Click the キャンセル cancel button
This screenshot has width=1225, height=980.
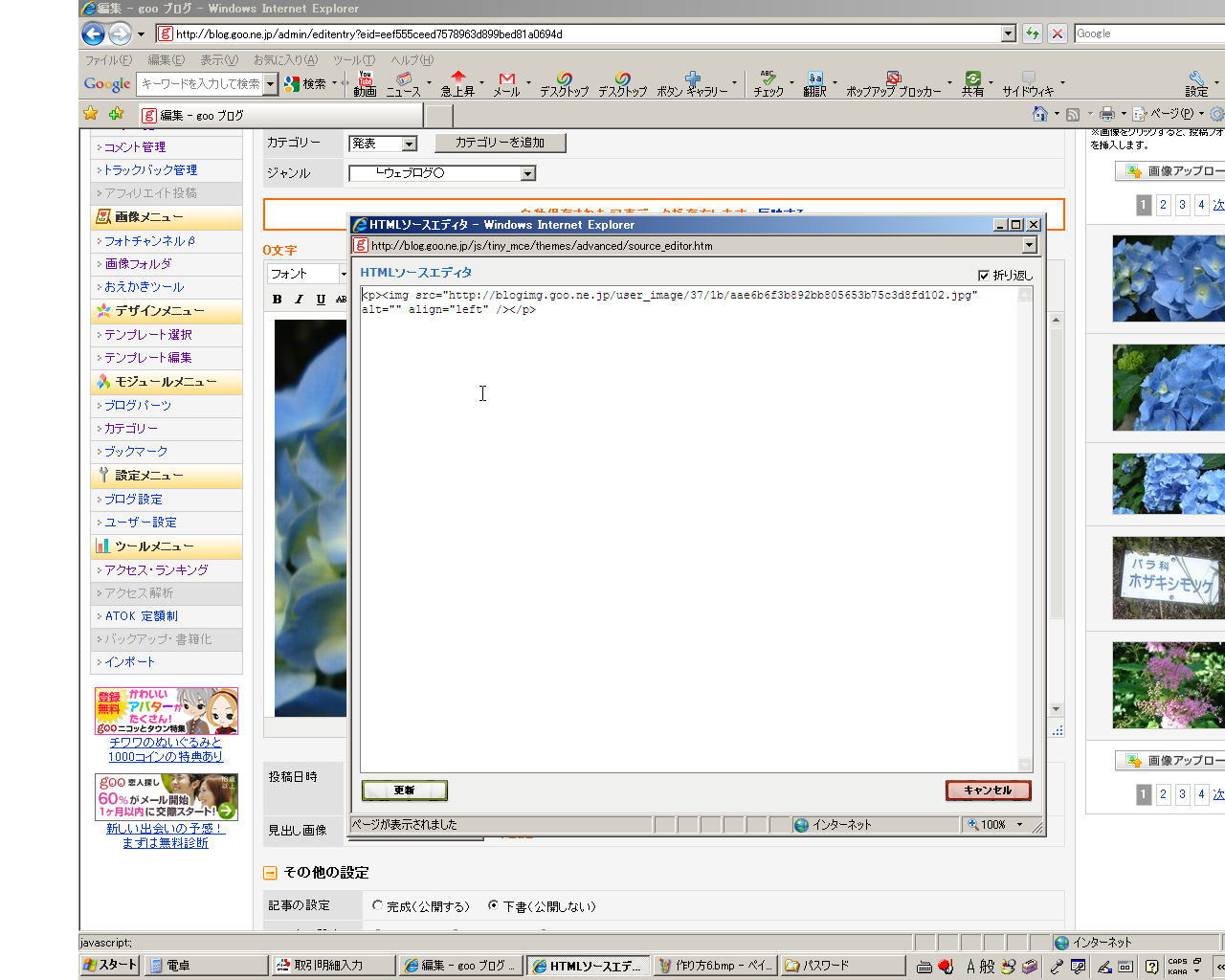point(988,791)
